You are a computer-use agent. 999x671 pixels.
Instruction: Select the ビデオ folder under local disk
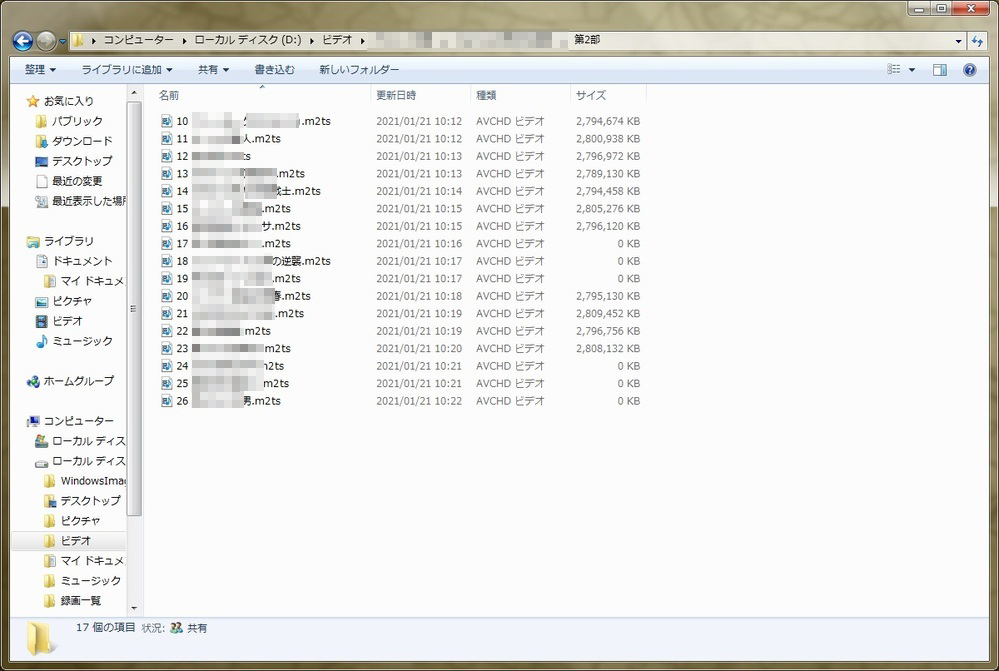[75, 541]
